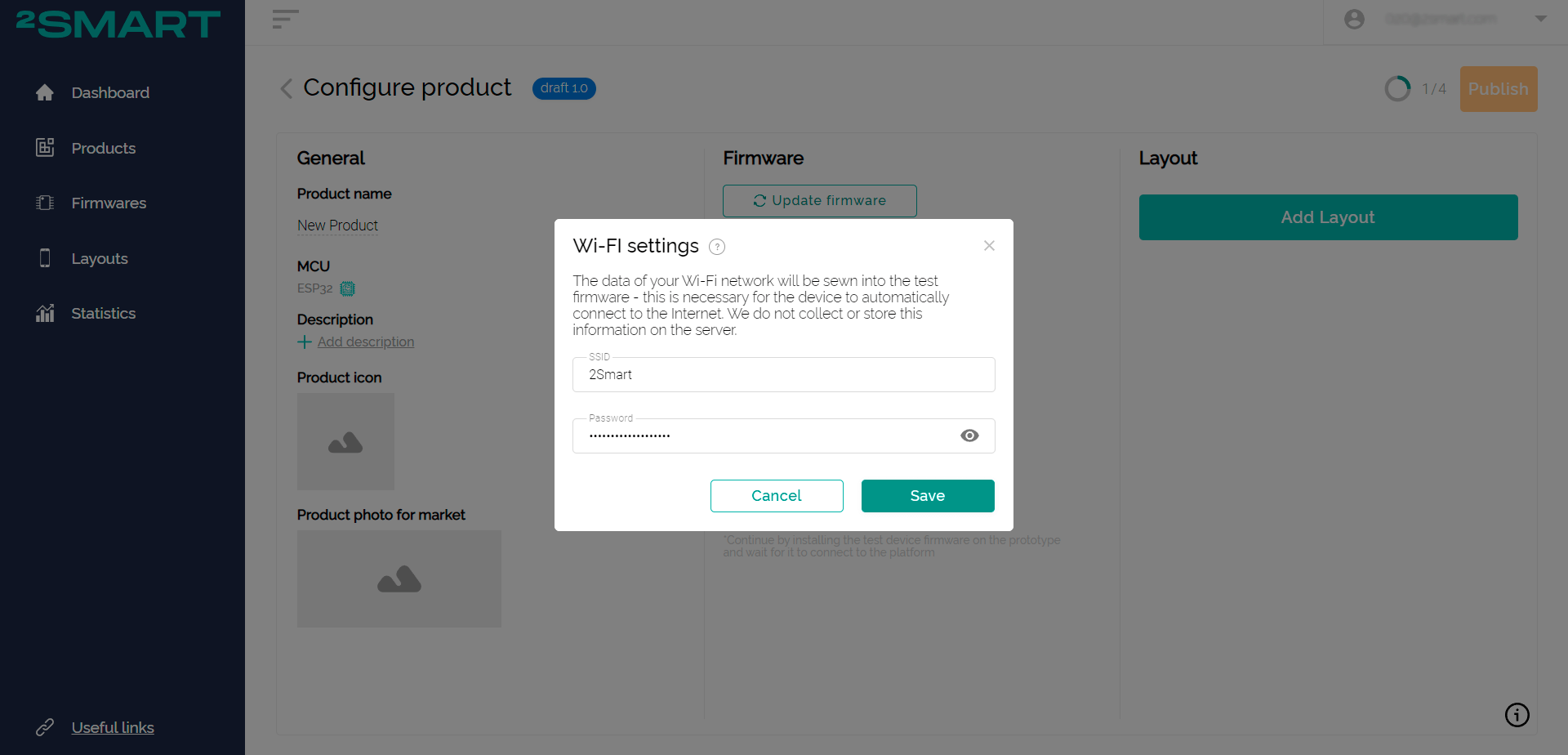Viewport: 1568px width, 755px height.
Task: Cancel the Wi-Fi settings dialog
Action: pyautogui.click(x=777, y=496)
